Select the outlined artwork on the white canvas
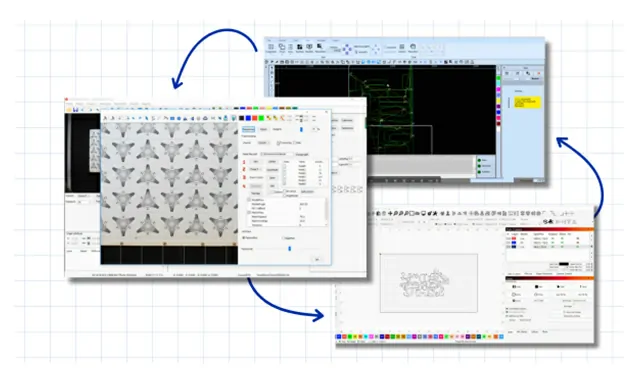The width and height of the screenshot is (644, 385). tap(424, 283)
